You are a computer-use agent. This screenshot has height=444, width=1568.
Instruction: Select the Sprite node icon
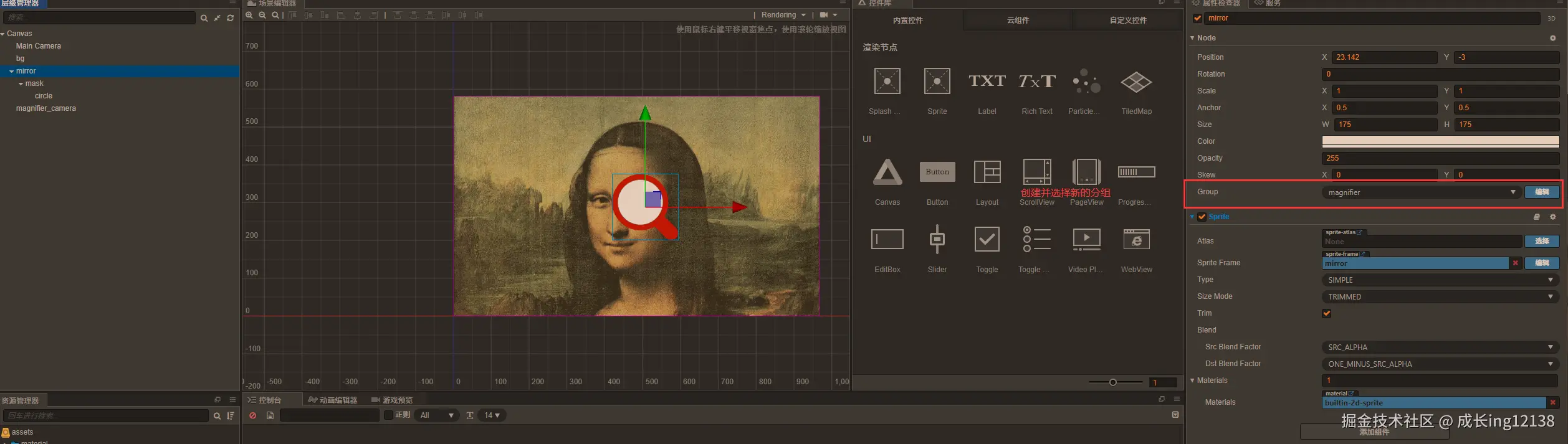click(x=937, y=82)
